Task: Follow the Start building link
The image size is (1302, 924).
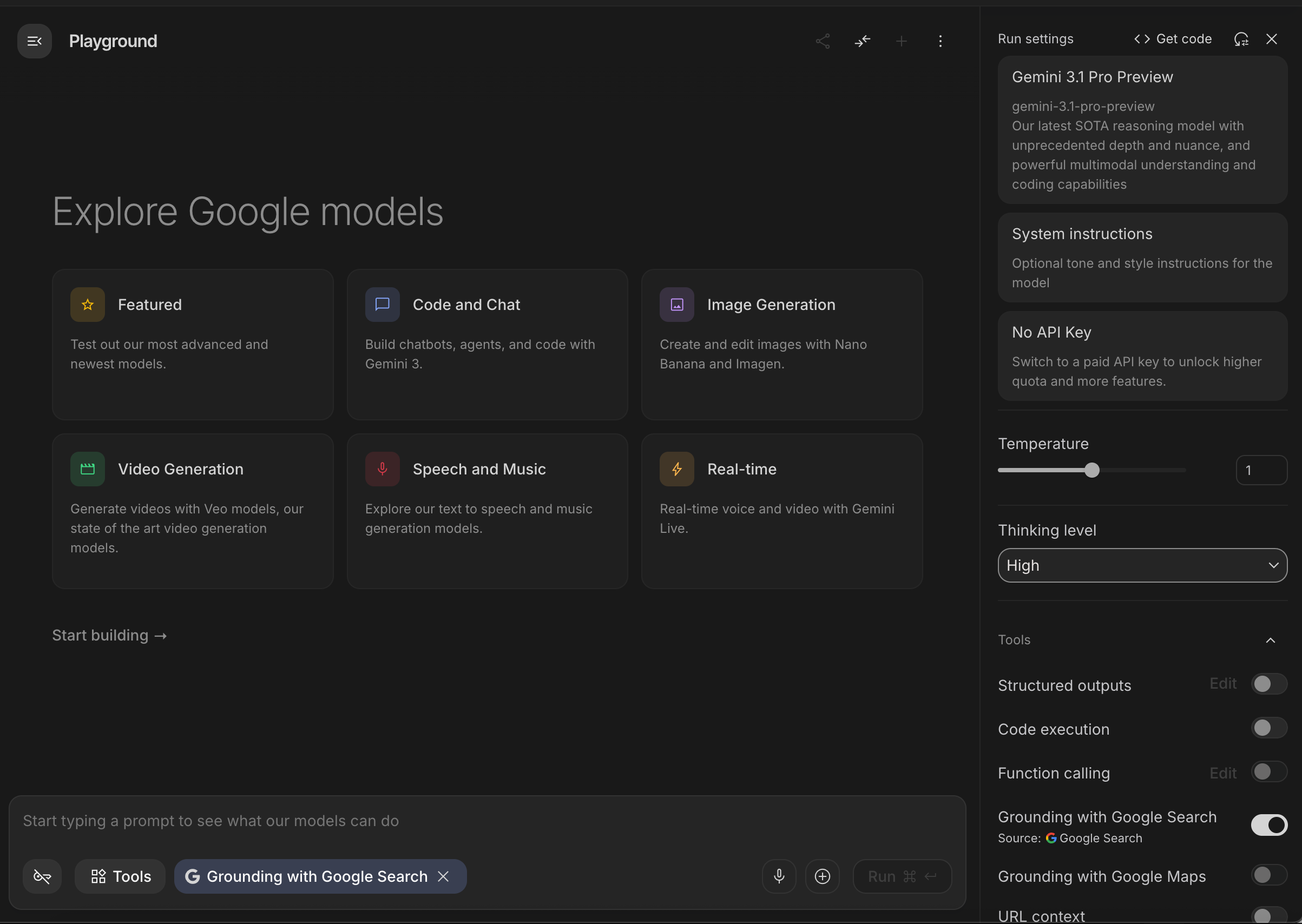Action: (109, 636)
